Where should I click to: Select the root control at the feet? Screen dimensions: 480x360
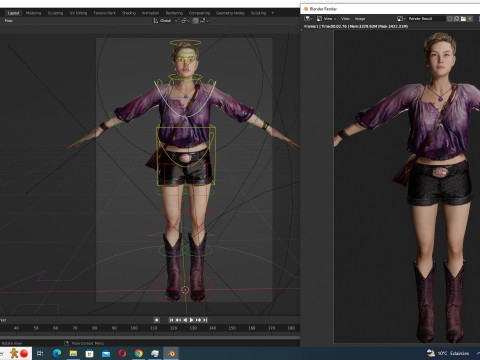coord(185,290)
